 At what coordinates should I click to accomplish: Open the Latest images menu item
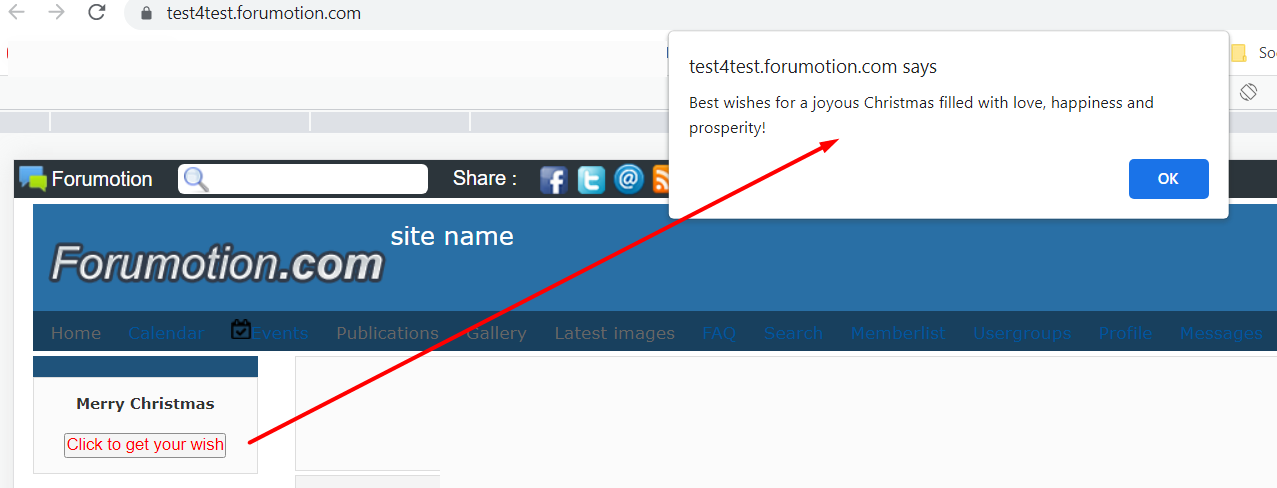coord(615,334)
